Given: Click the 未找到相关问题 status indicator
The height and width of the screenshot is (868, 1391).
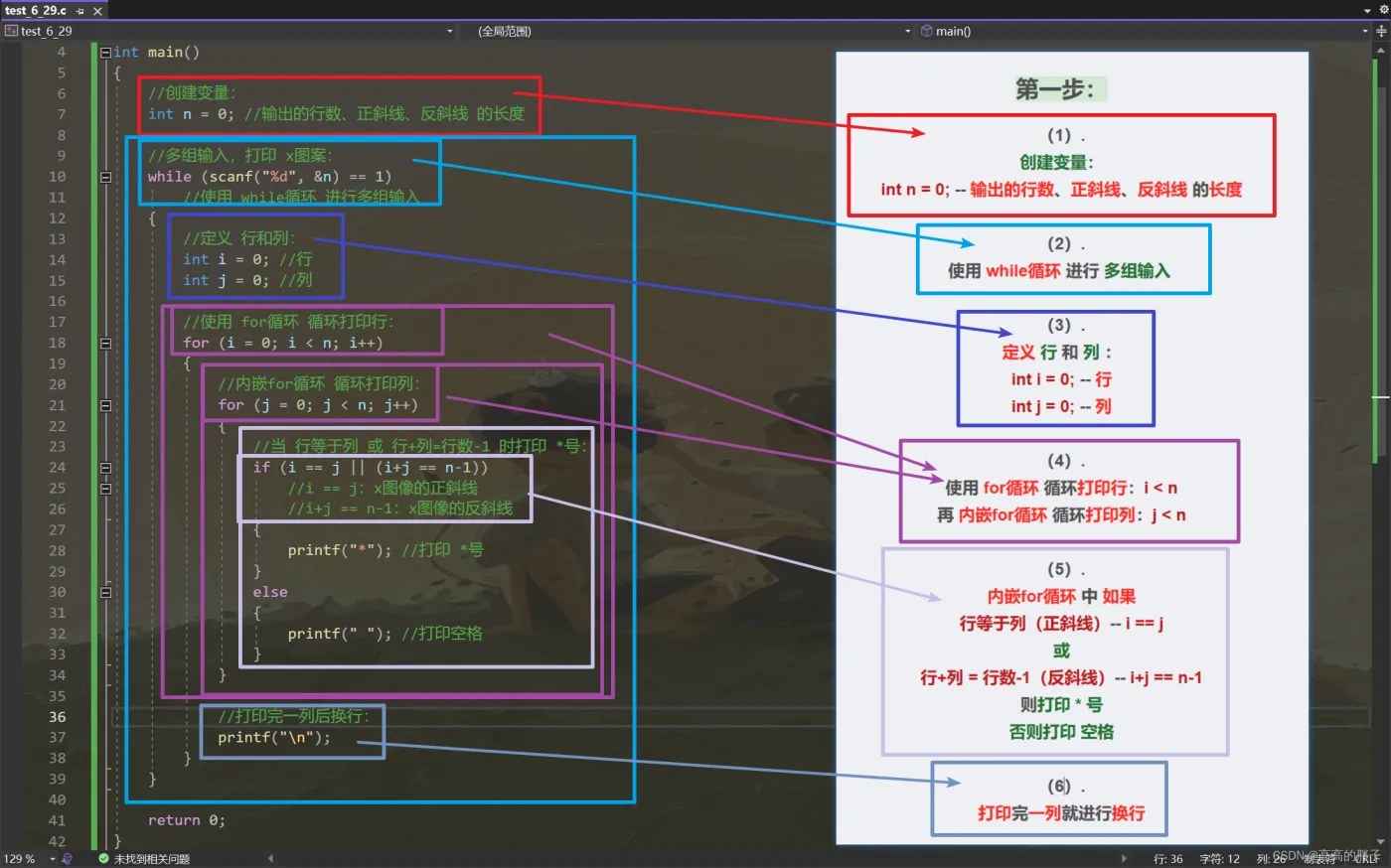Looking at the screenshot, I should pos(152,859).
